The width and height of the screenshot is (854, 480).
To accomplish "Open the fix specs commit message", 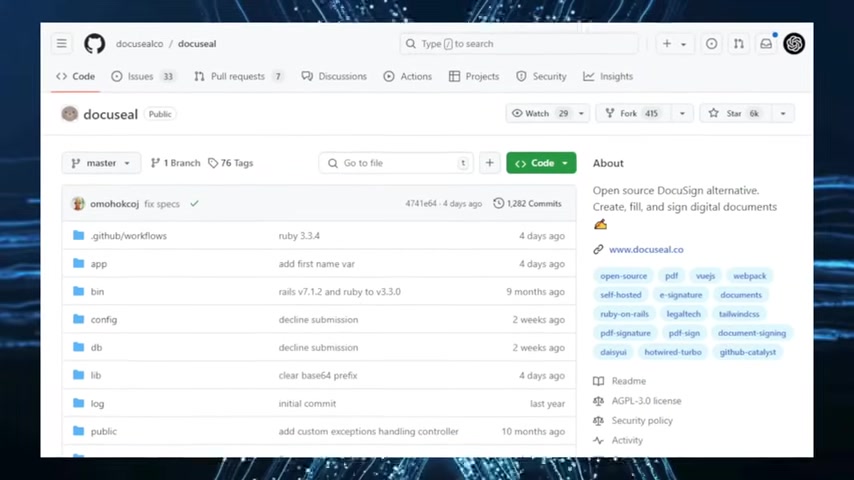I will click(162, 204).
